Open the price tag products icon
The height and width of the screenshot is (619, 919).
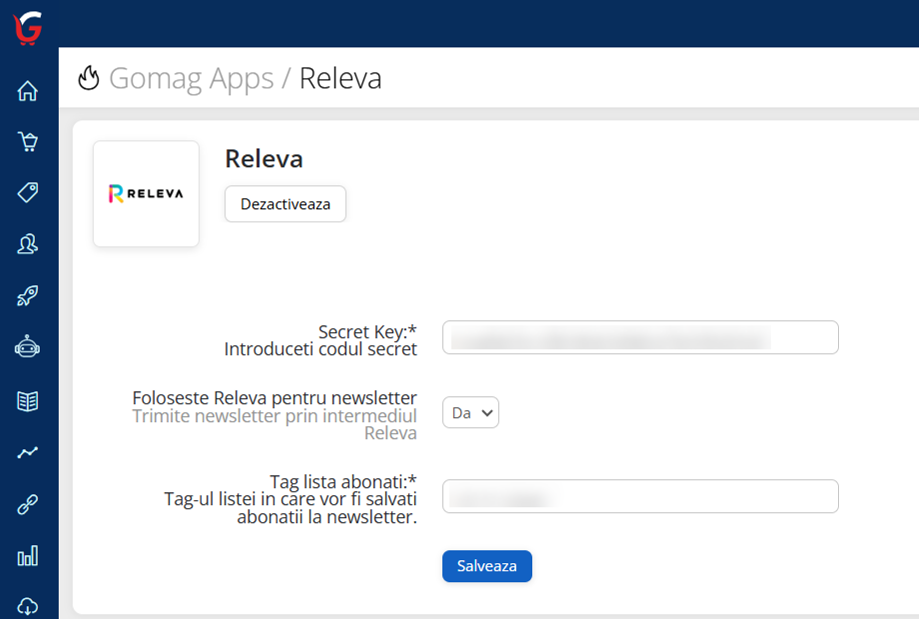click(28, 192)
